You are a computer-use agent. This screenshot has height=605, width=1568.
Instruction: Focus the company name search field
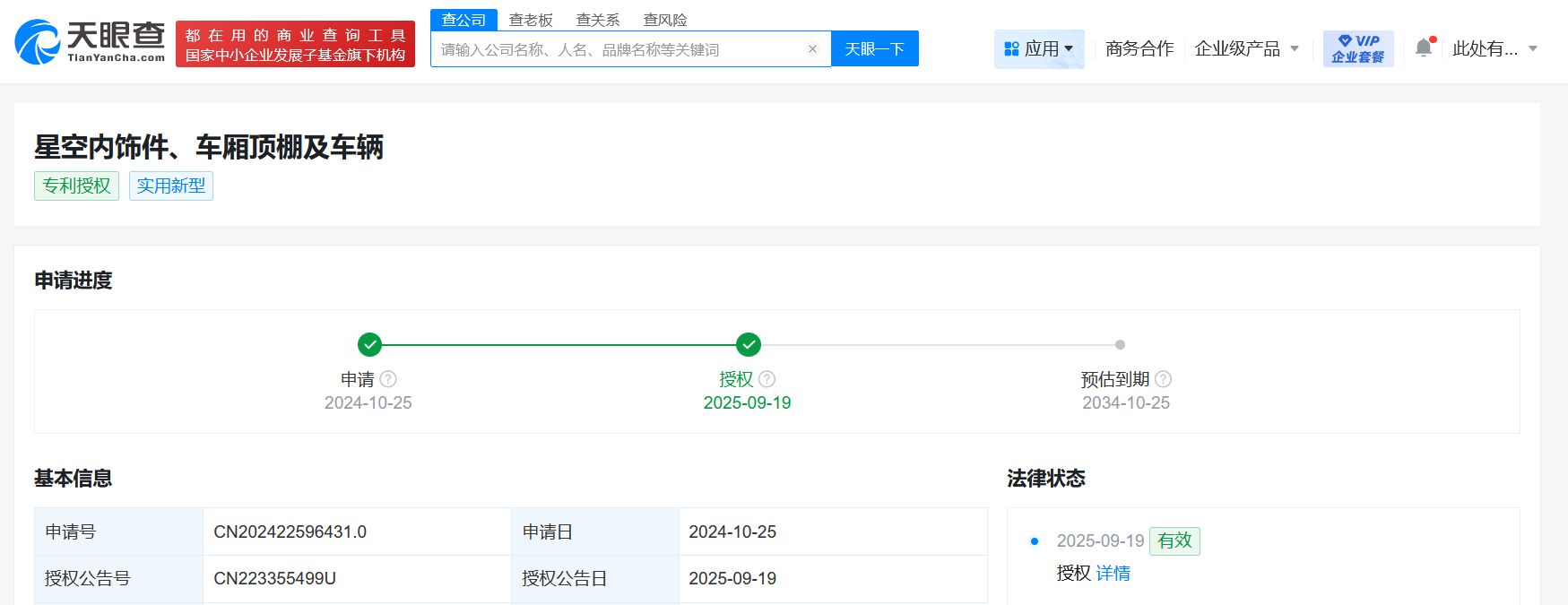[619, 49]
